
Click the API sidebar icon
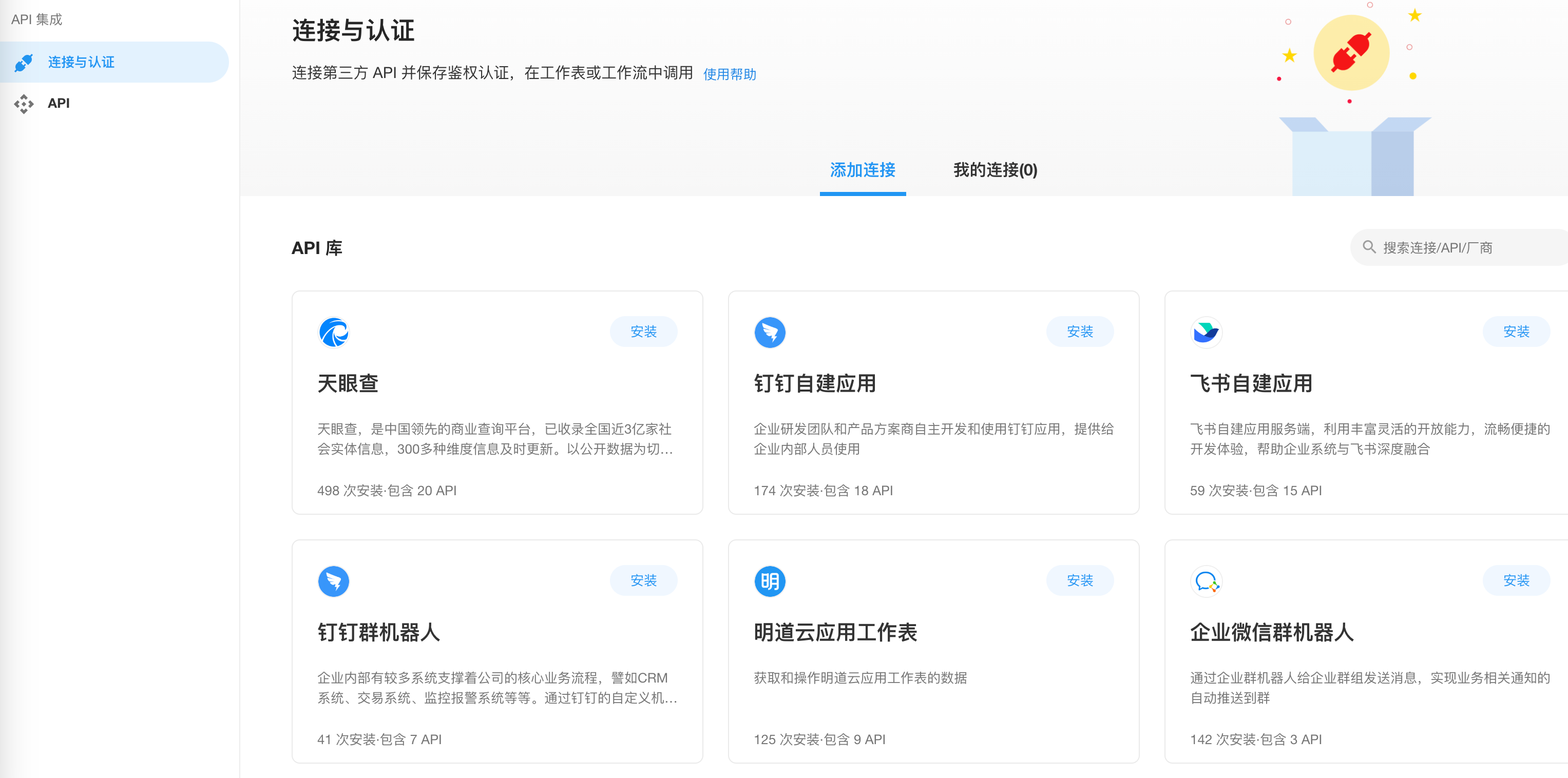(24, 104)
